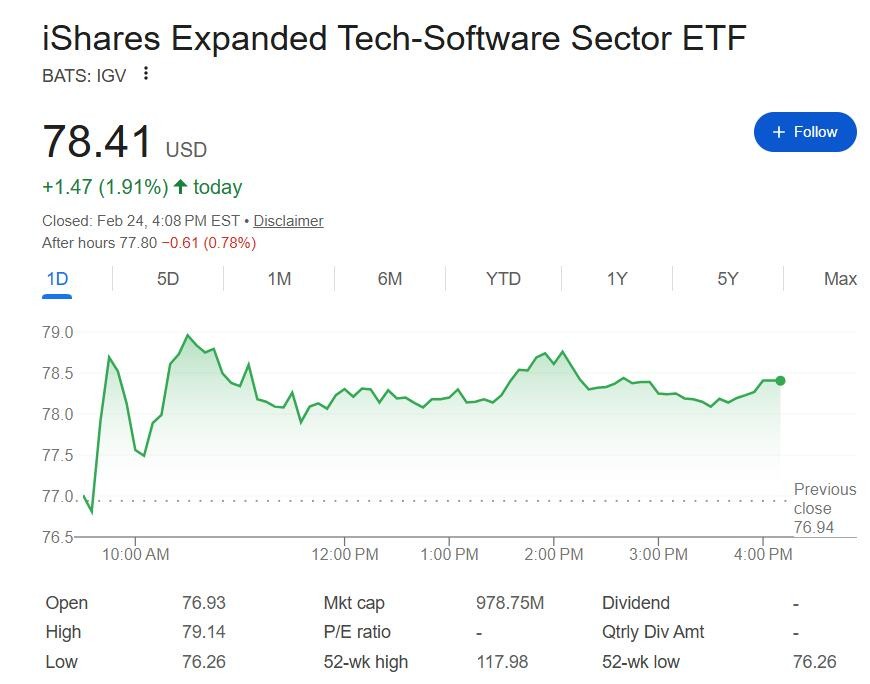The height and width of the screenshot is (684, 870).
Task: Open the three-dot more options menu
Action: click(146, 73)
